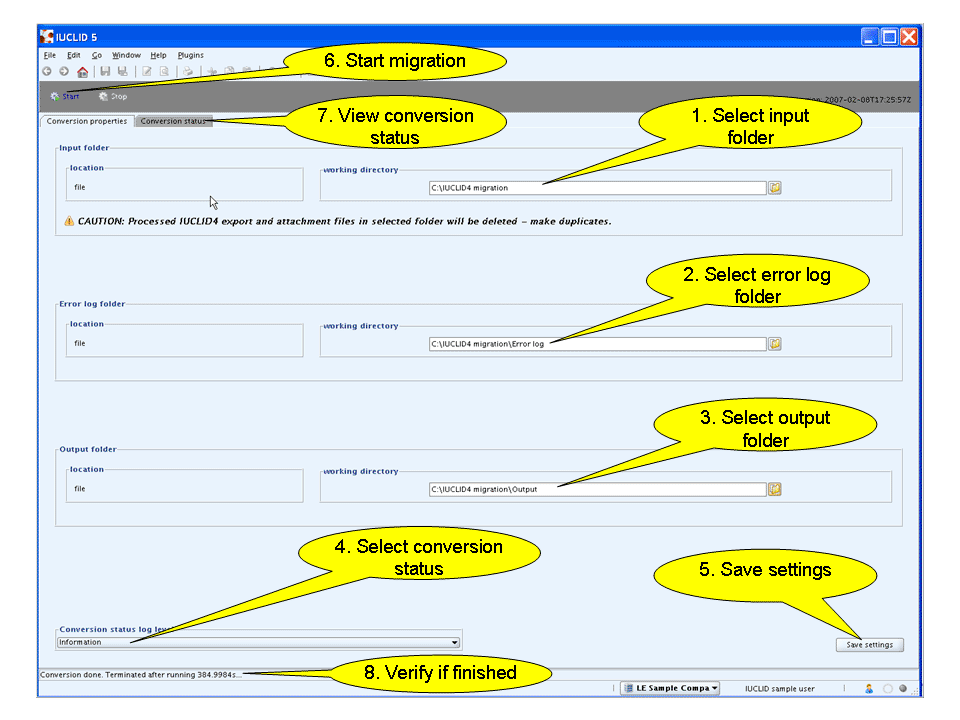Screen dimensions: 960x720
Task: Click 'file' under Output folder location
Action: point(80,489)
